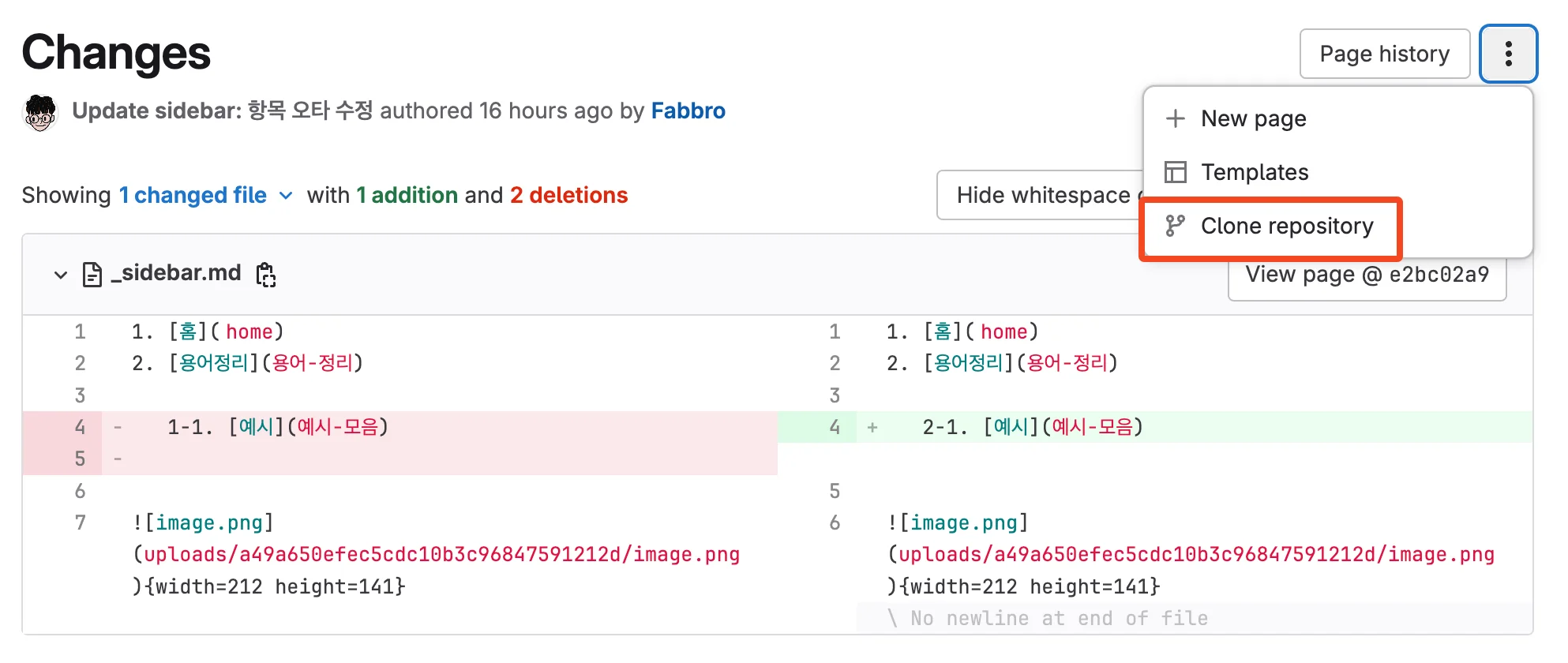This screenshot has width=1568, height=663.
Task: Collapse the _sidebar.md file diff
Action: click(61, 275)
